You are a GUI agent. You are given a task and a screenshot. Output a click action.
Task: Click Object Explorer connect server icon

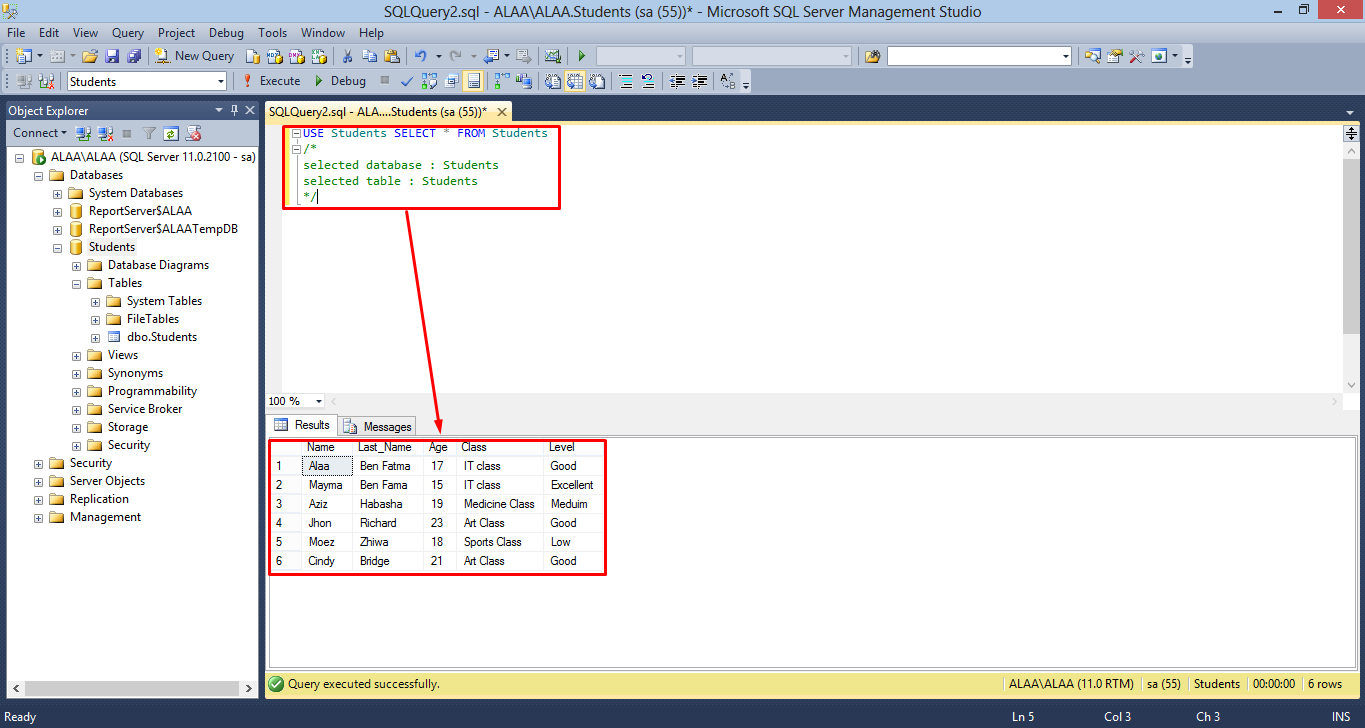(84, 132)
